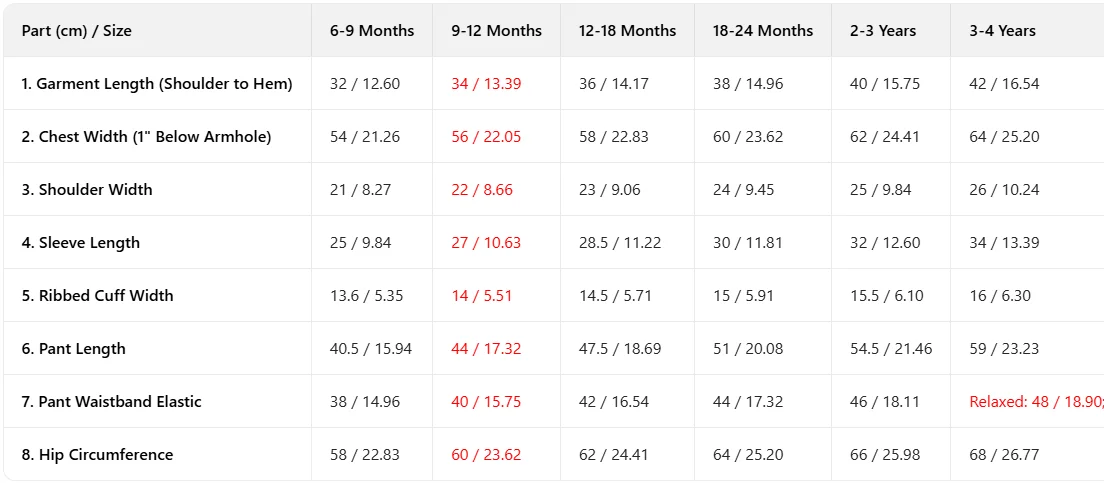Click the Chest Width row label
1104x483 pixels.
pos(146,137)
